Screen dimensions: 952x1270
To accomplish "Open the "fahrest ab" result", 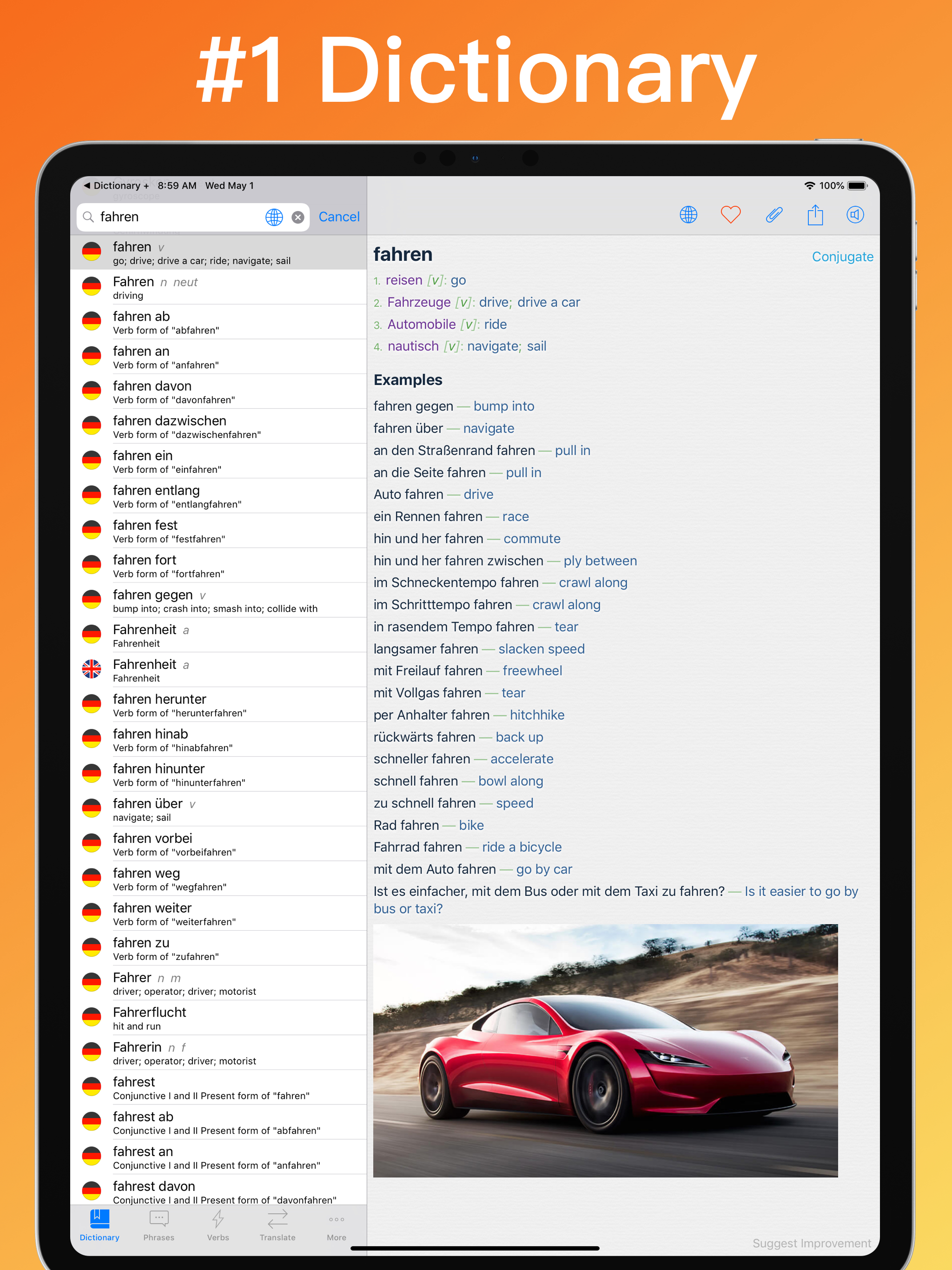I will pos(218,1122).
